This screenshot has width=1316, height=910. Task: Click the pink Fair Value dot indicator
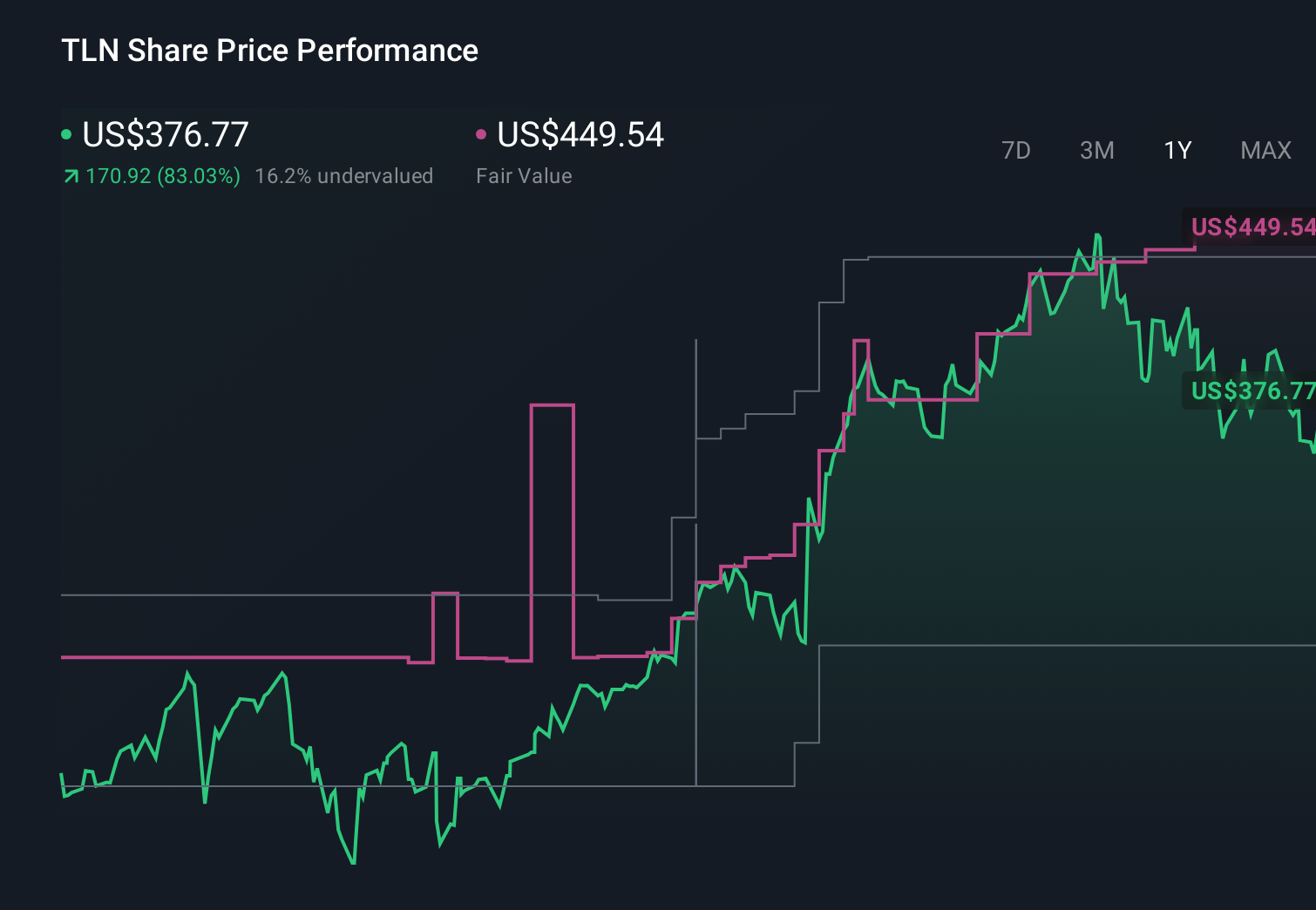point(480,133)
